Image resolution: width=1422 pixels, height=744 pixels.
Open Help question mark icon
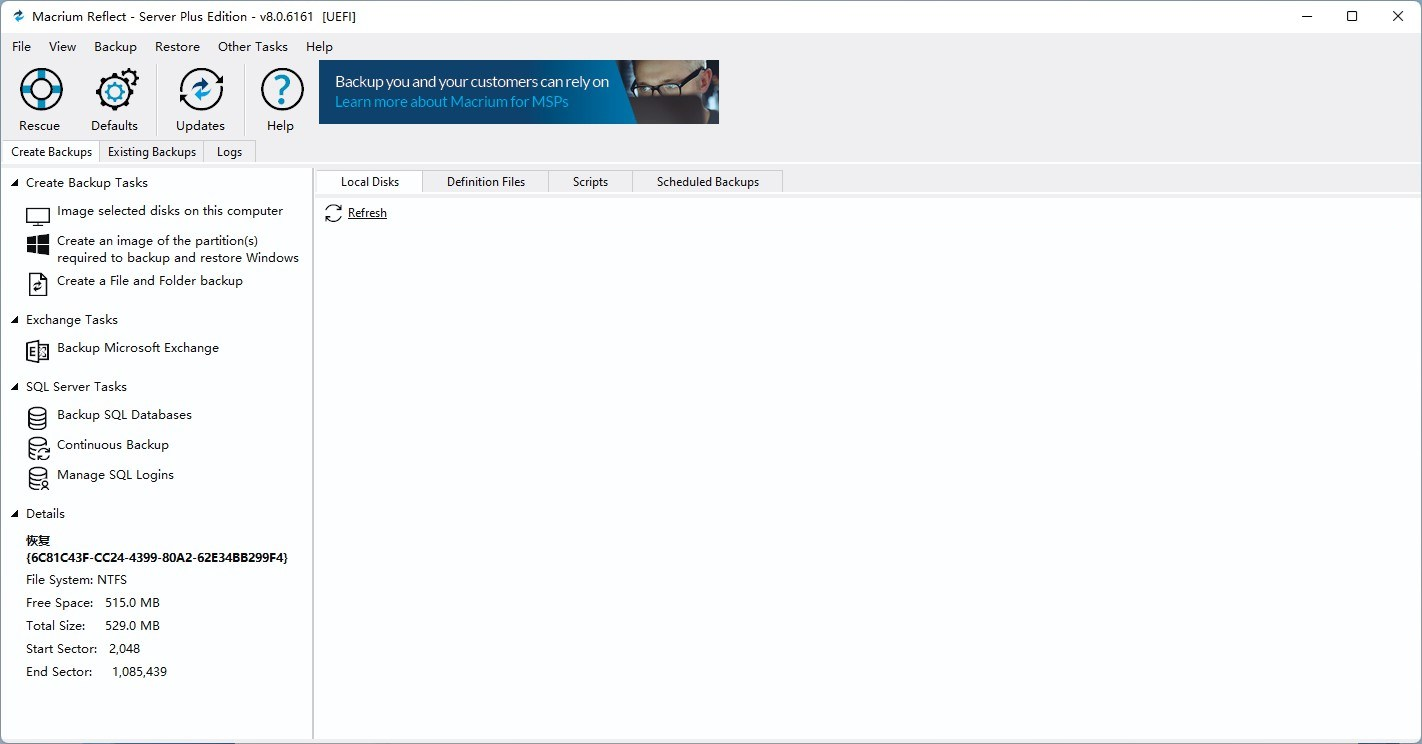click(x=281, y=91)
